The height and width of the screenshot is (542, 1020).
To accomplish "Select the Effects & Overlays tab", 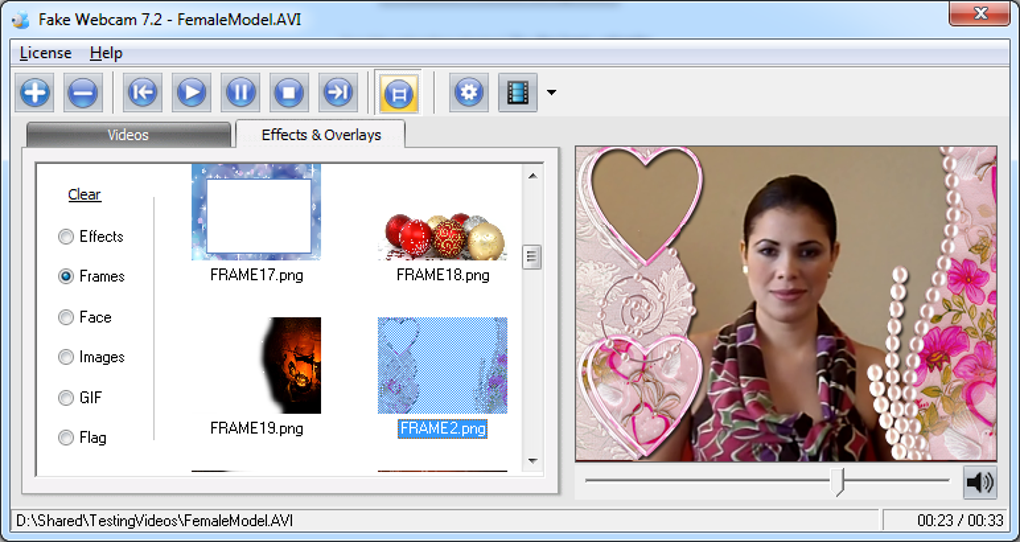I will click(x=321, y=134).
